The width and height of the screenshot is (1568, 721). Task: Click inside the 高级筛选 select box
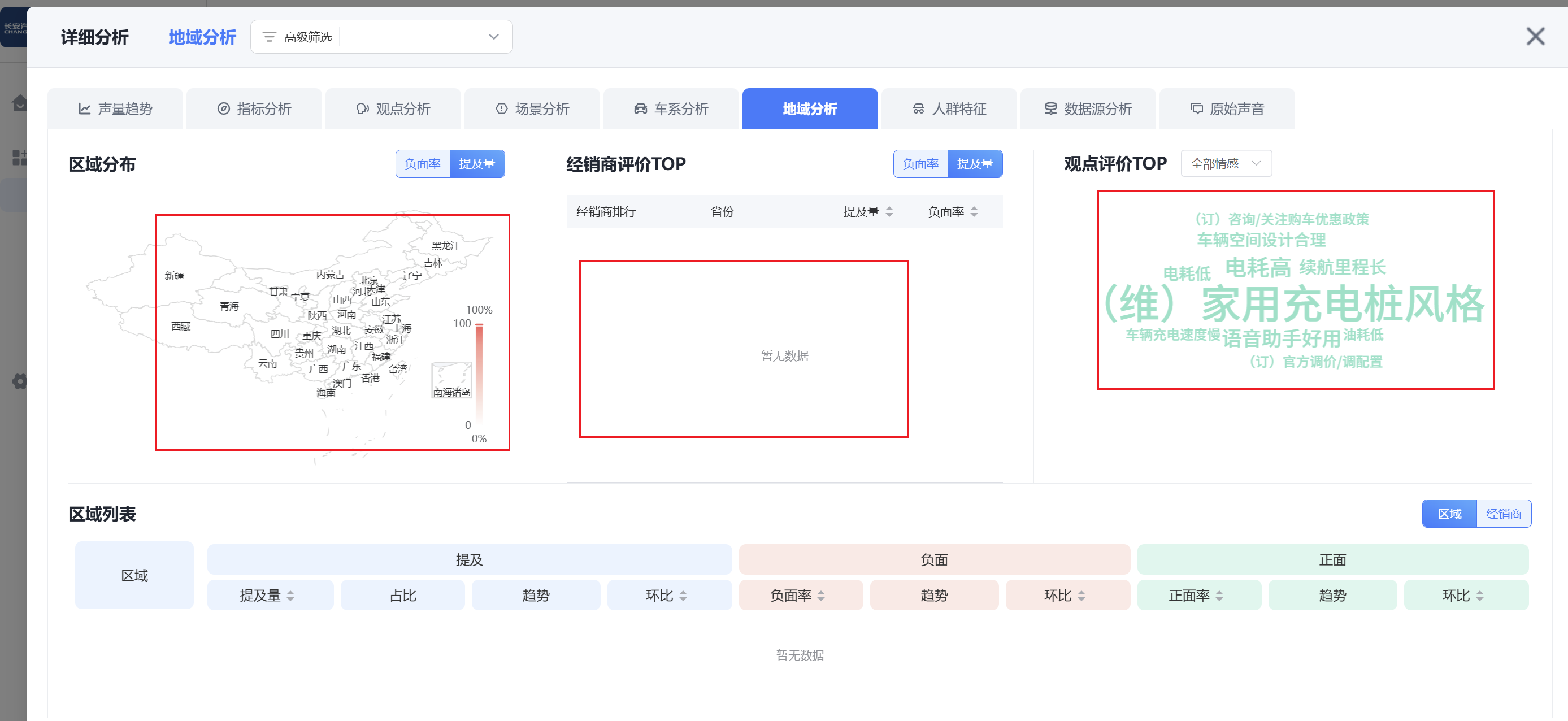pos(414,37)
